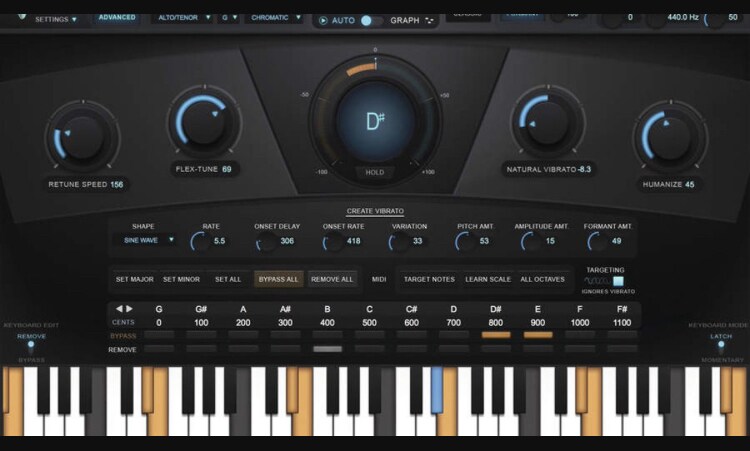Click the Hold button under pitch display

coord(375,173)
